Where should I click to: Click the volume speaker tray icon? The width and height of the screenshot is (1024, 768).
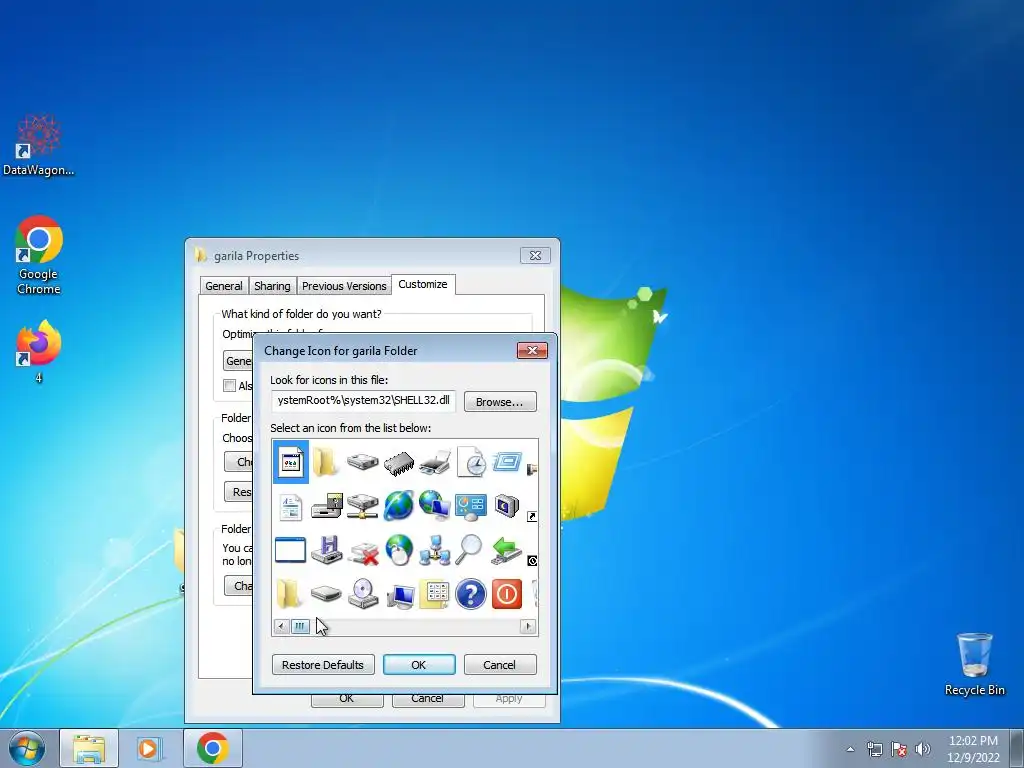click(923, 749)
